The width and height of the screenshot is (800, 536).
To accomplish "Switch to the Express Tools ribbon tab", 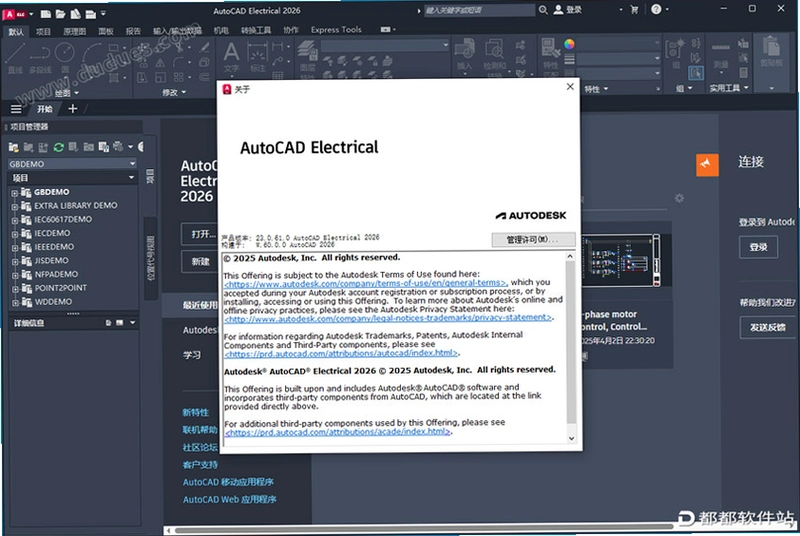I will [336, 30].
